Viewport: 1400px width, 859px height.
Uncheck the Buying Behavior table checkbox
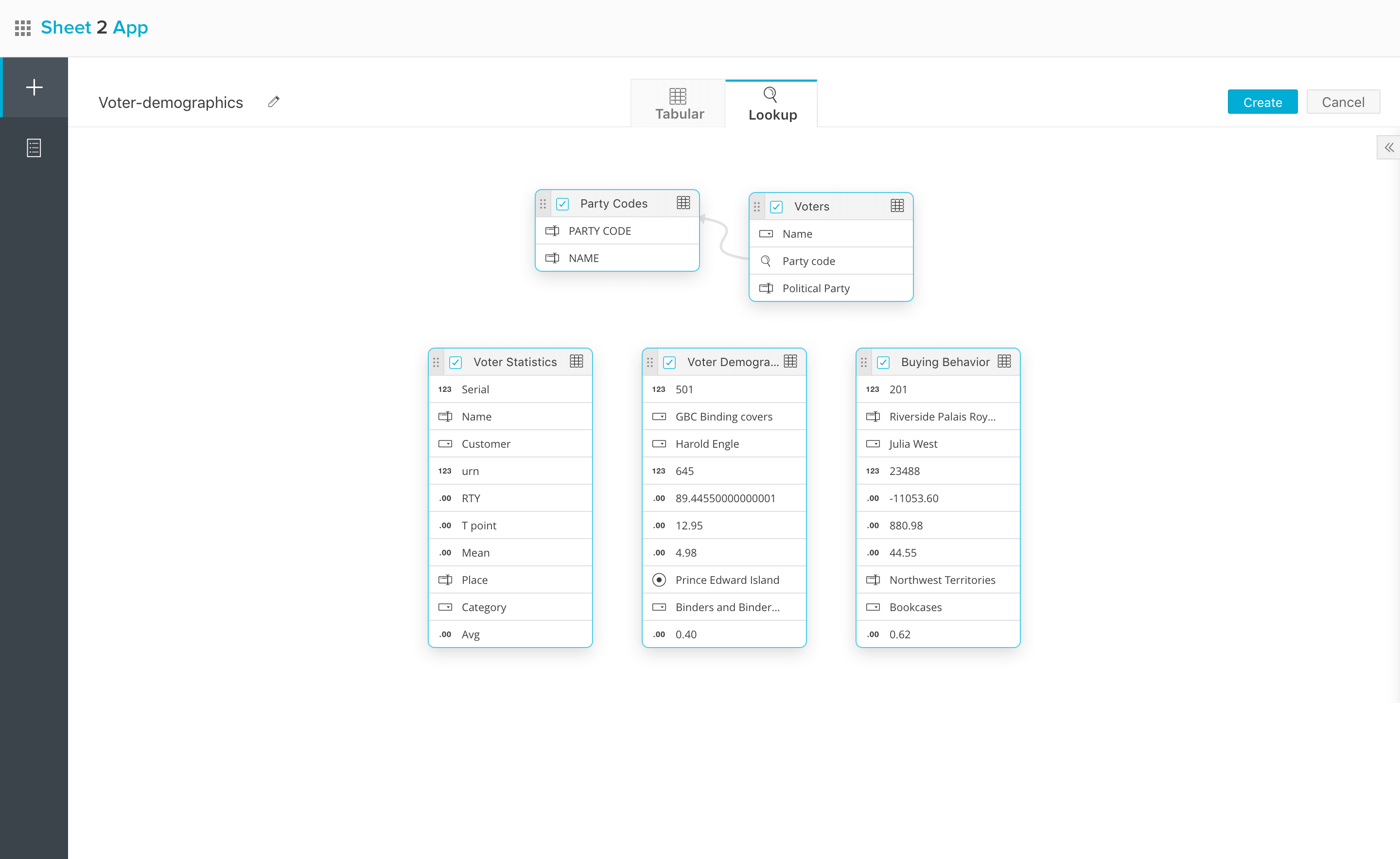click(884, 363)
